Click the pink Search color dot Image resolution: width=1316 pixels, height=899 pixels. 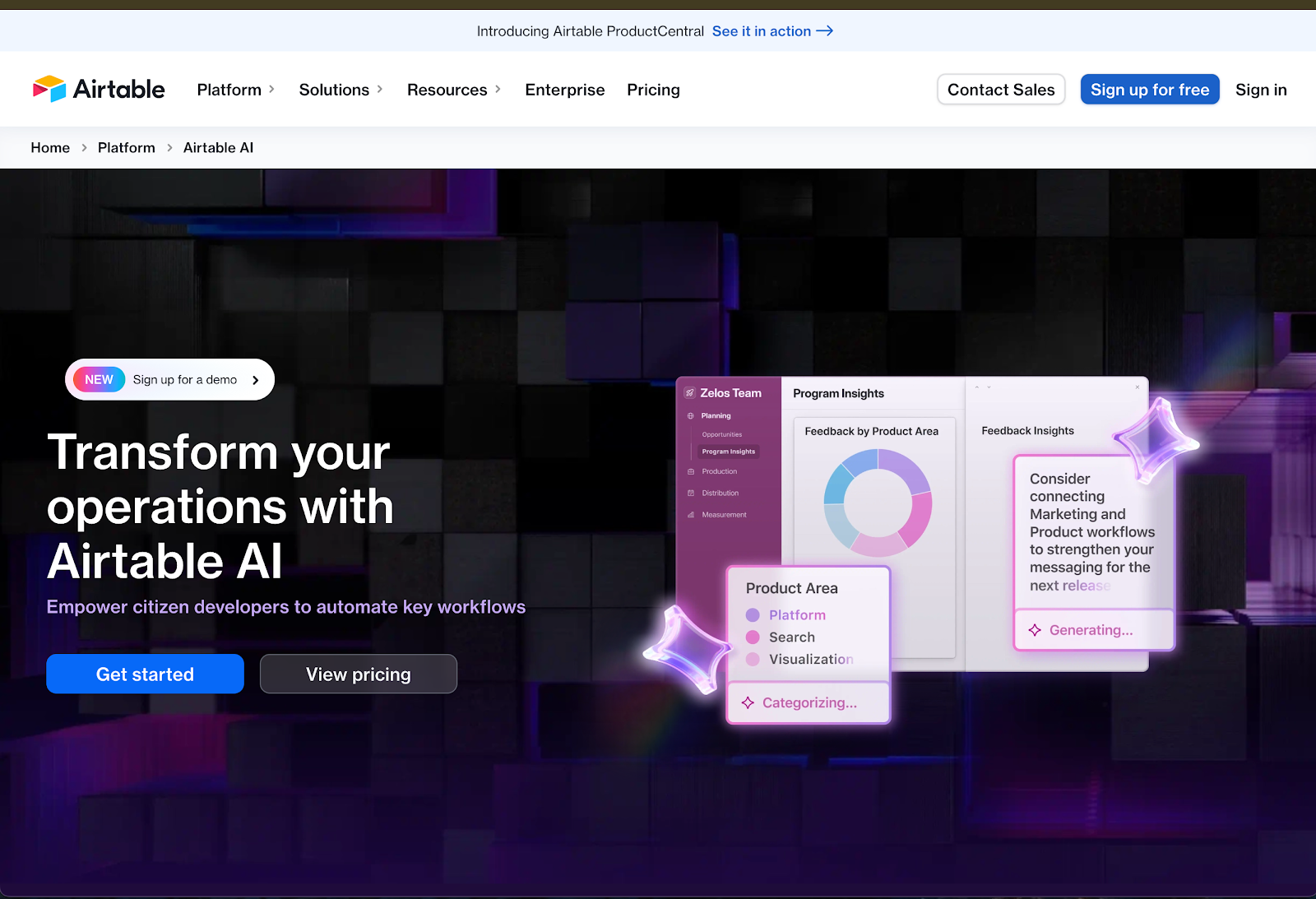click(x=753, y=637)
